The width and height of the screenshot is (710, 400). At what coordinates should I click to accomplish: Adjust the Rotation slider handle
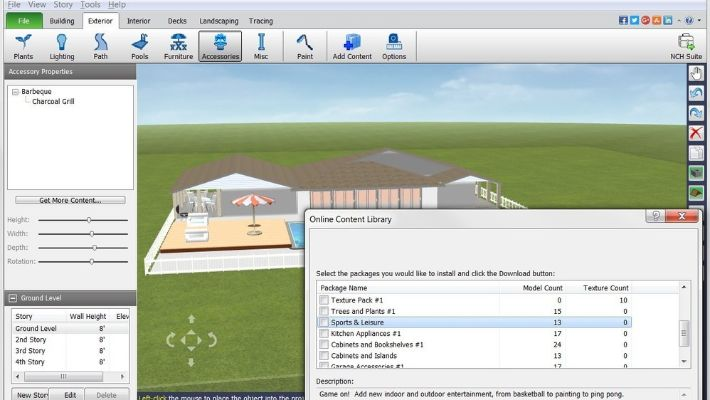point(91,261)
